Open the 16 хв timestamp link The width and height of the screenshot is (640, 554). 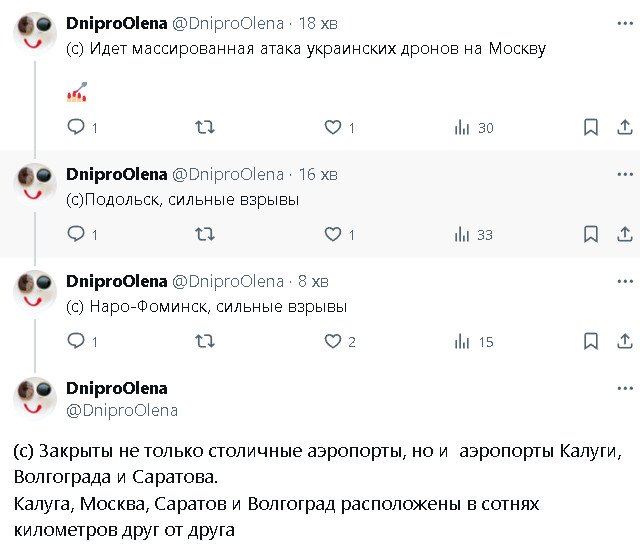(321, 174)
